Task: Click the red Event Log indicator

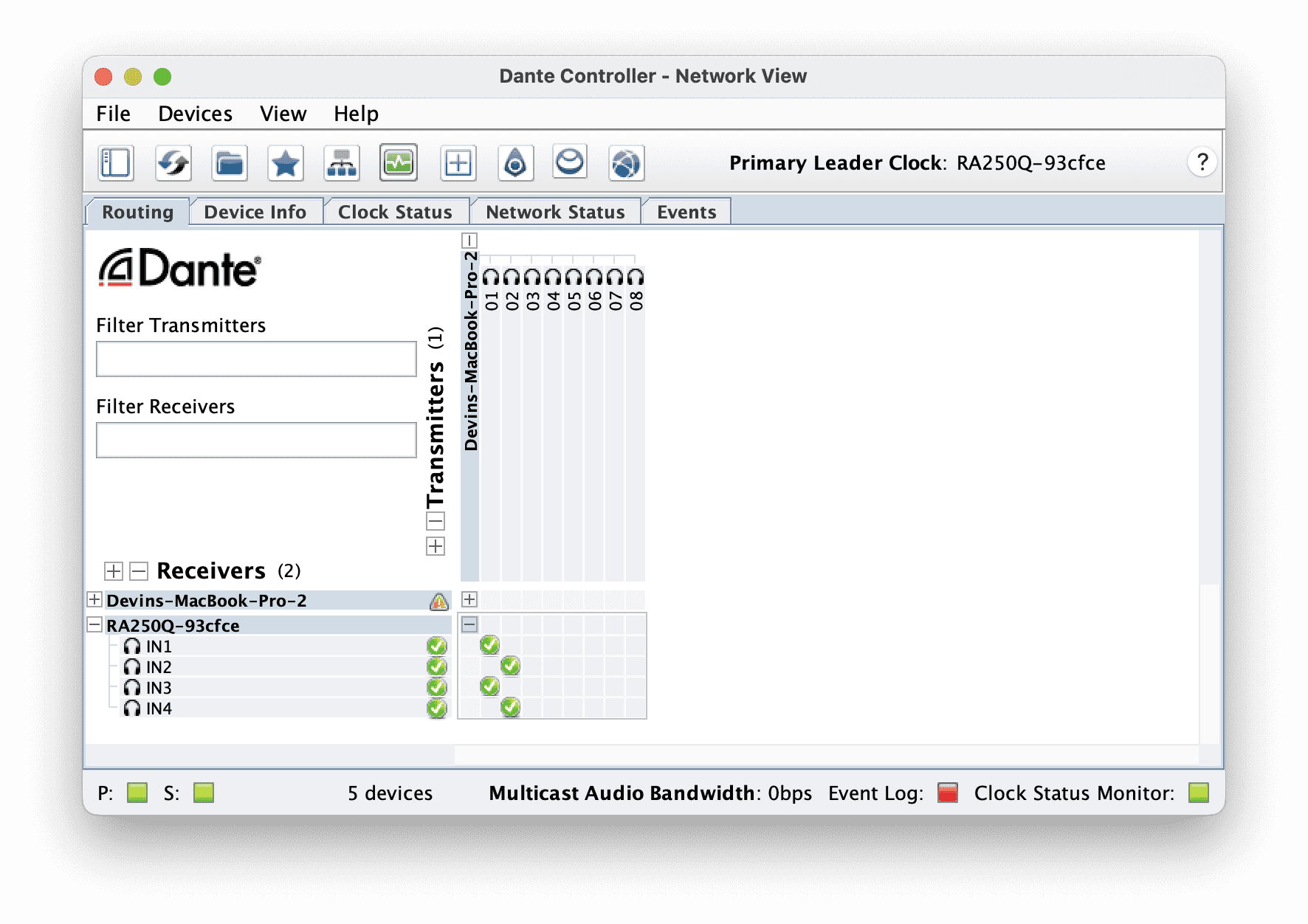Action: [947, 793]
